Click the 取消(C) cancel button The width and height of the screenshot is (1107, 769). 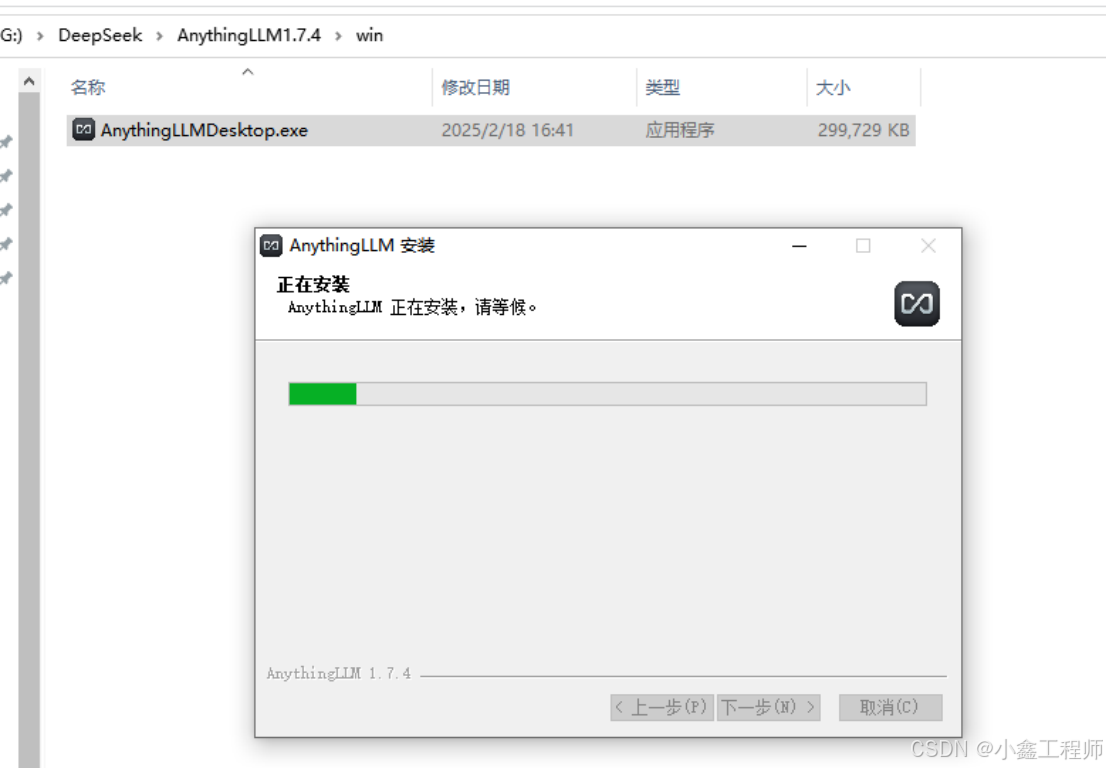[890, 707]
